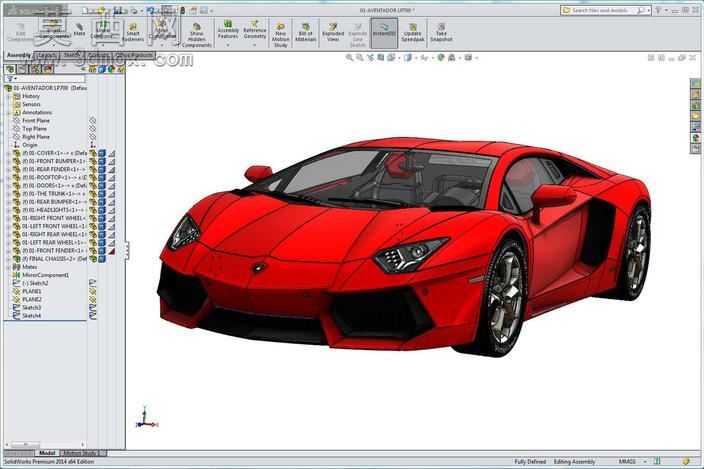Click Take Snapshot tool
Screen dimensions: 704x469
(441, 33)
